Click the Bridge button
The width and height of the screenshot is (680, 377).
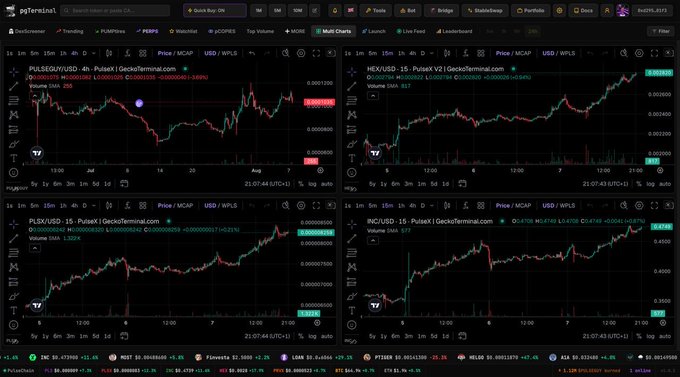(441, 10)
